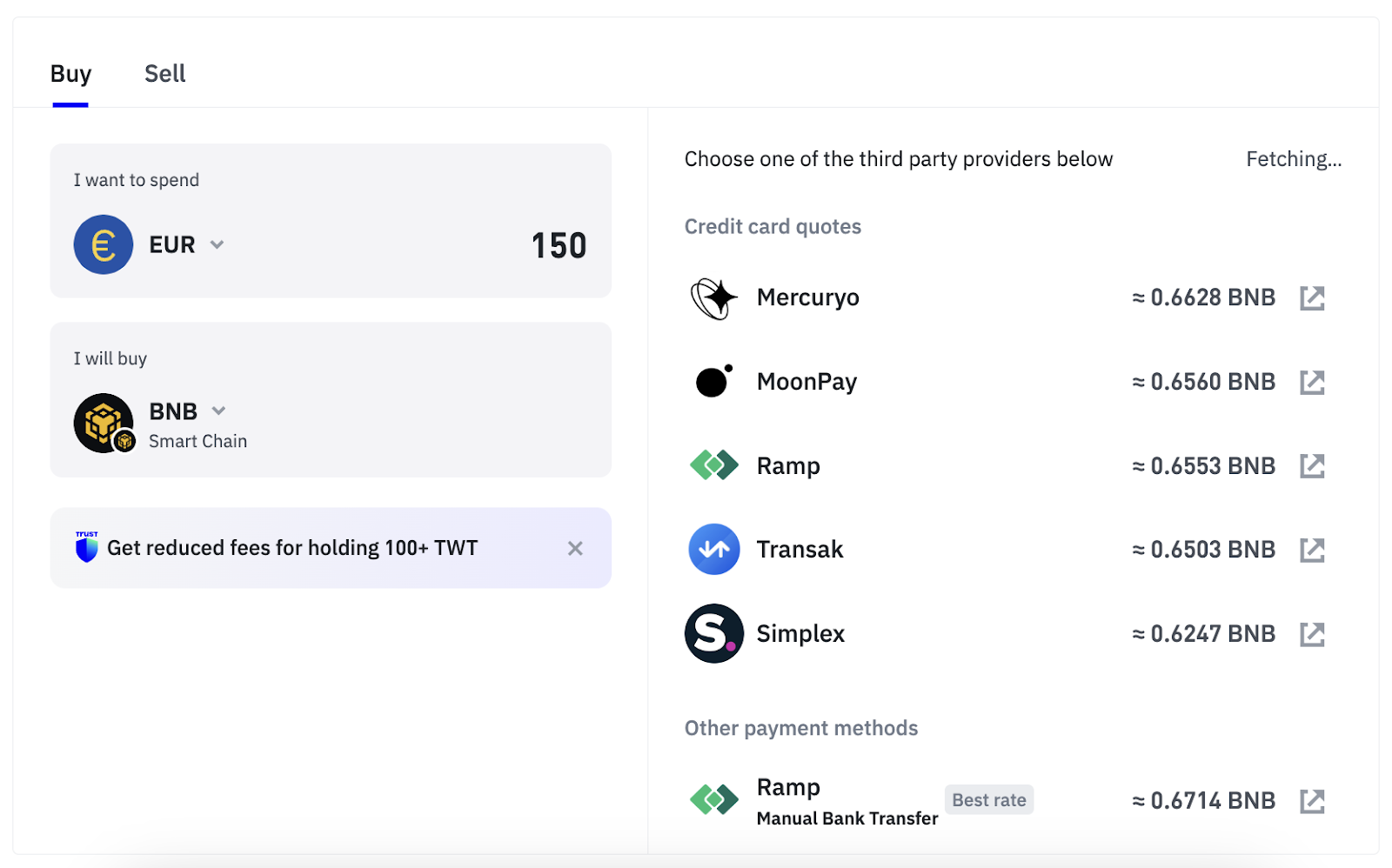1392x868 pixels.
Task: Open Simplex external link icon
Action: coord(1312,634)
